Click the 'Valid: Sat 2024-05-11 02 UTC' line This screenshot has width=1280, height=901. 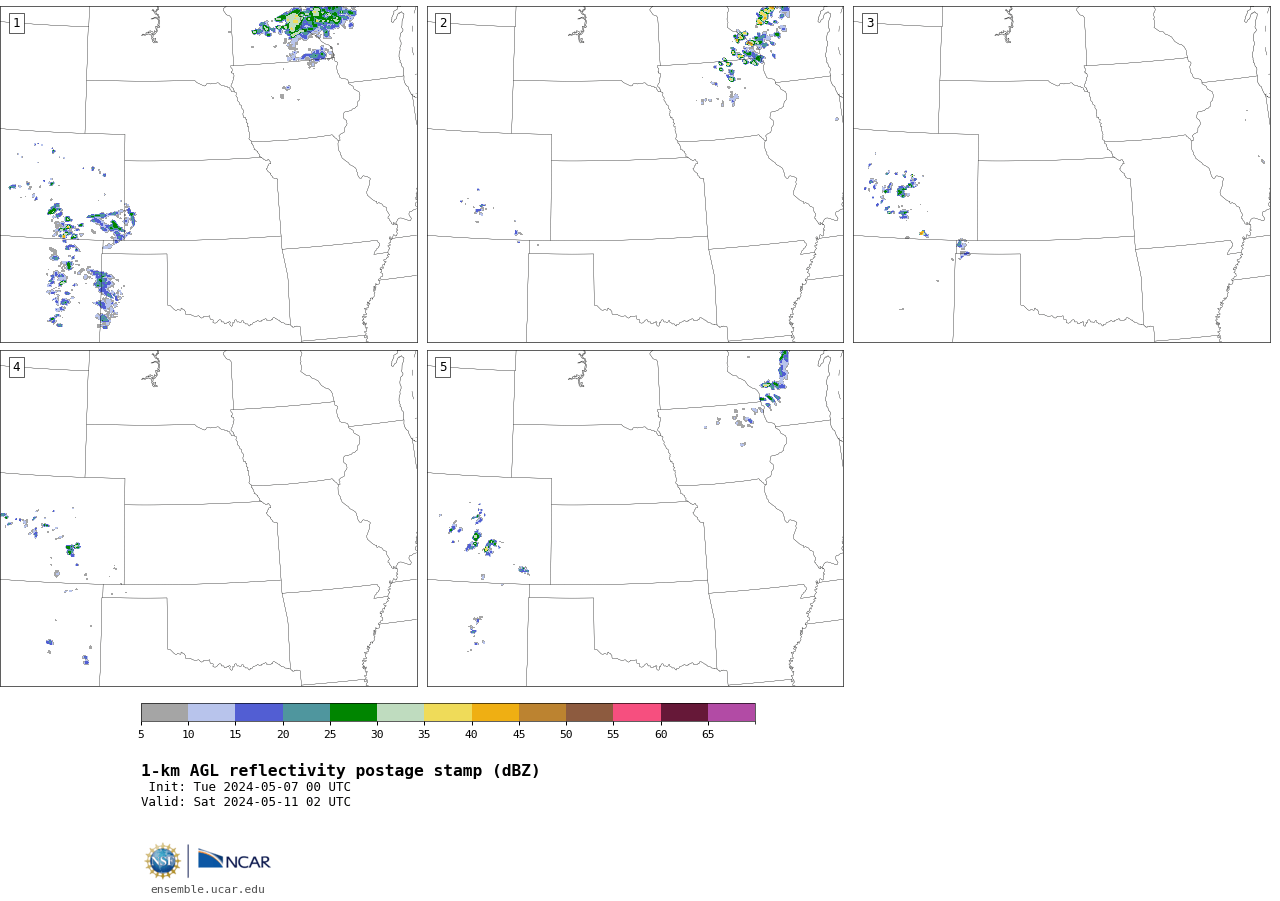[x=246, y=802]
